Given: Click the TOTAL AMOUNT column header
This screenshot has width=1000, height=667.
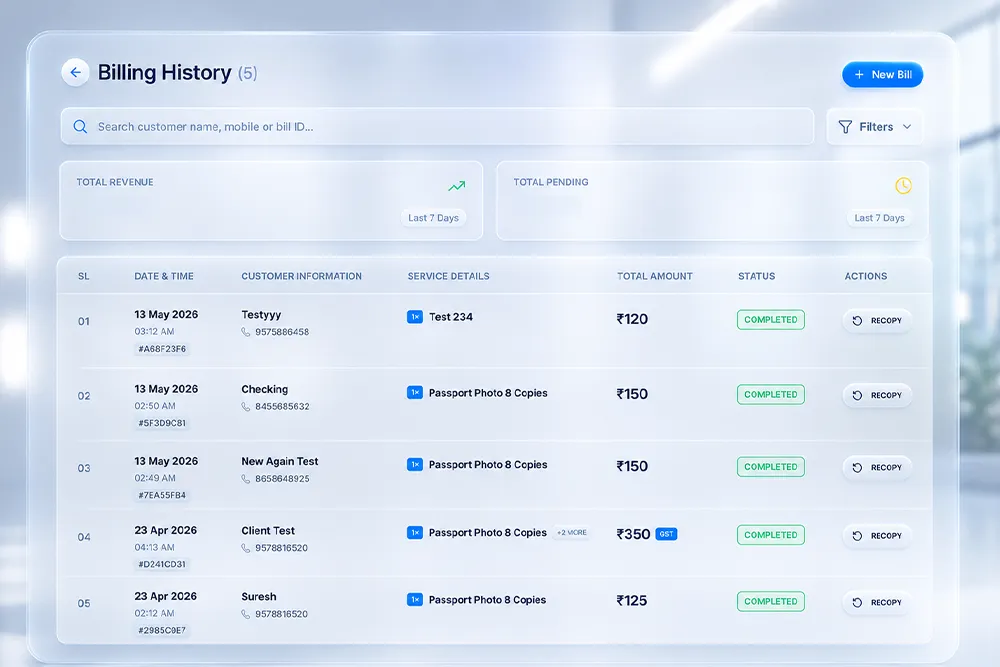Looking at the screenshot, I should point(655,276).
